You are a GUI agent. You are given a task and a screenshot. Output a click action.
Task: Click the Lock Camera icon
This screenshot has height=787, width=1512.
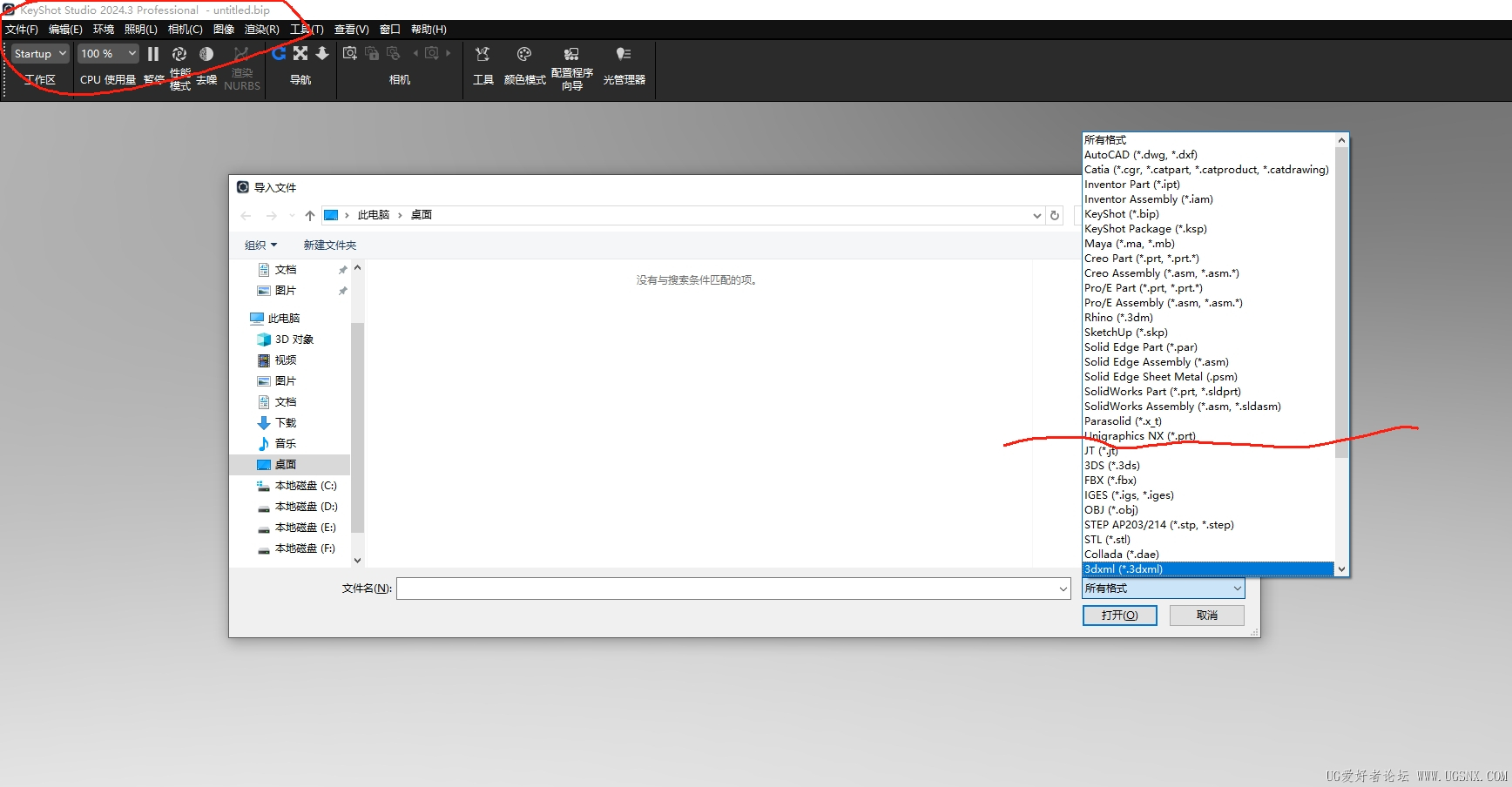(372, 54)
